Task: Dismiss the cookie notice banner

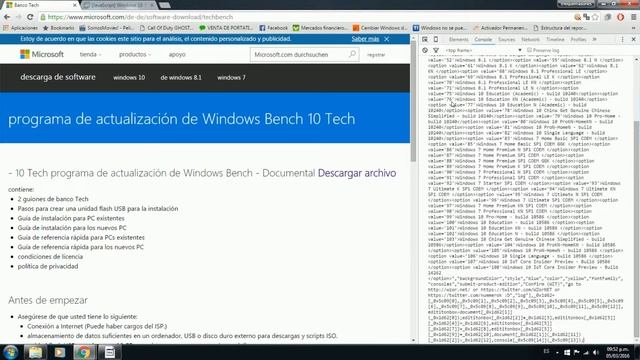Action: click(x=387, y=39)
